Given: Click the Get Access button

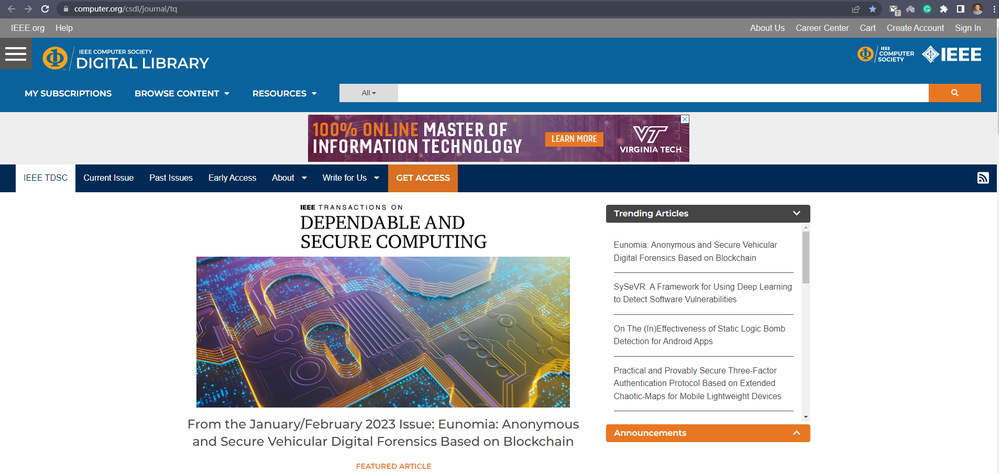Looking at the screenshot, I should point(422,178).
